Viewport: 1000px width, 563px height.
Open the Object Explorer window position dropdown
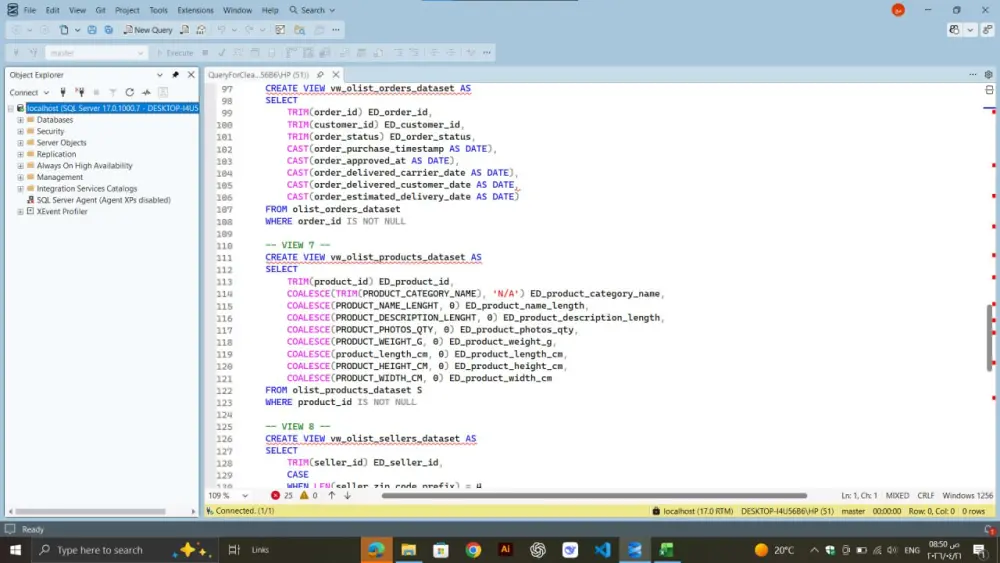pos(159,75)
